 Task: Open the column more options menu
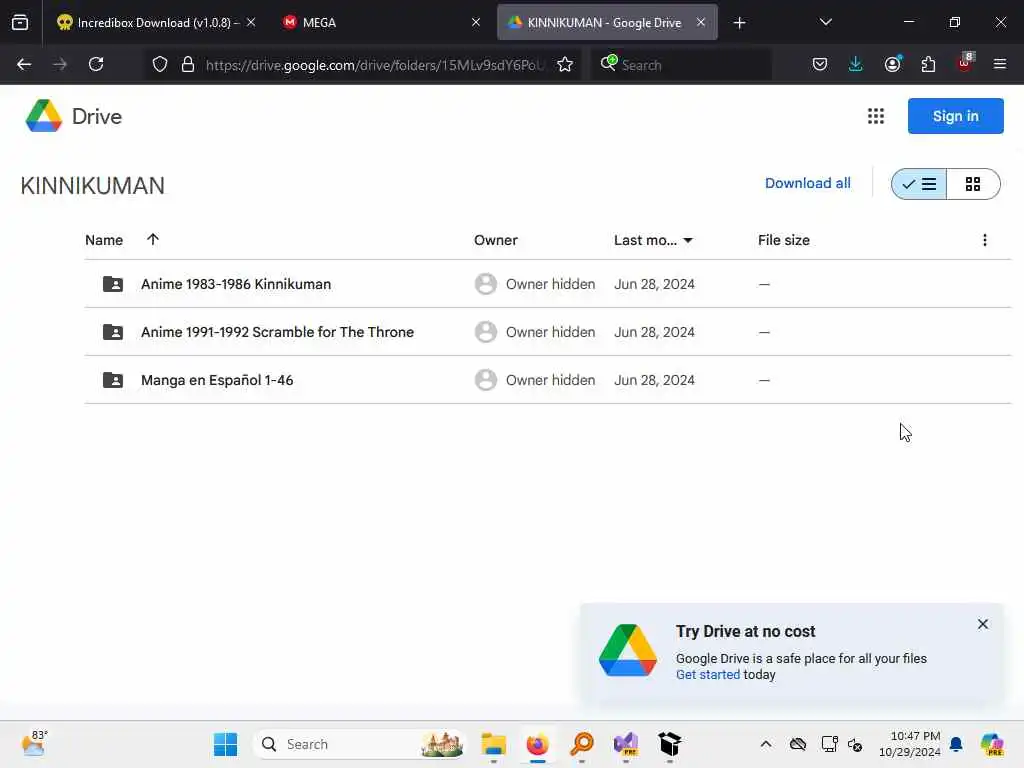(x=984, y=240)
